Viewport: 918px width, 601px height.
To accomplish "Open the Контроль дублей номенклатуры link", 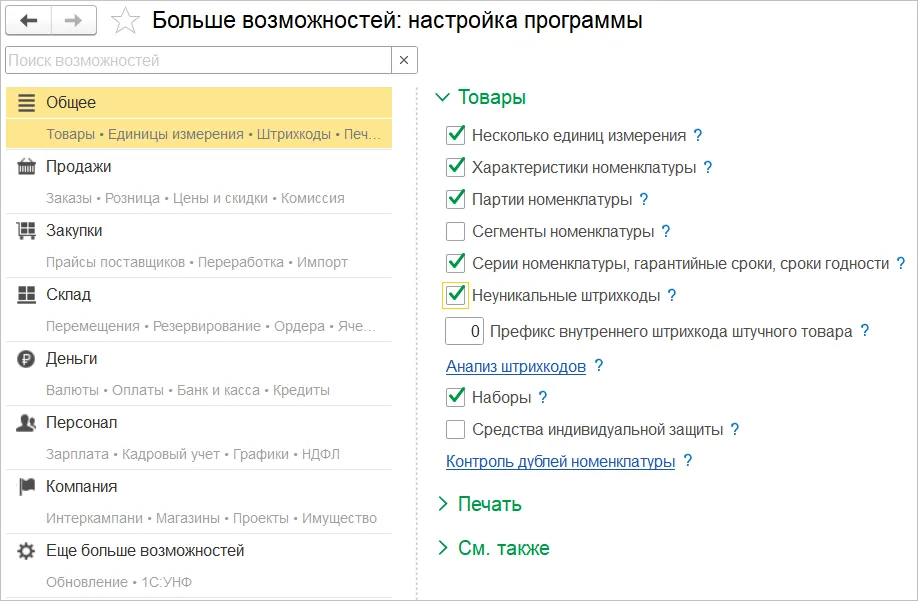I will click(560, 462).
